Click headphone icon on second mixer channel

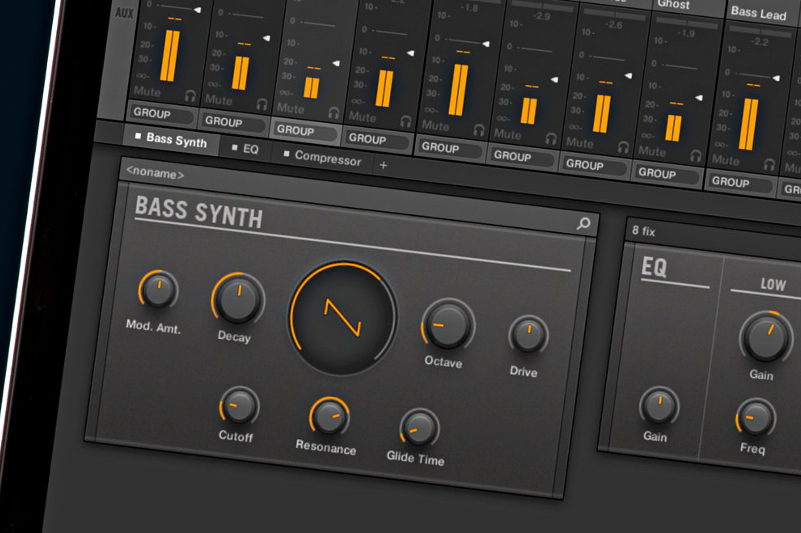[x=262, y=104]
